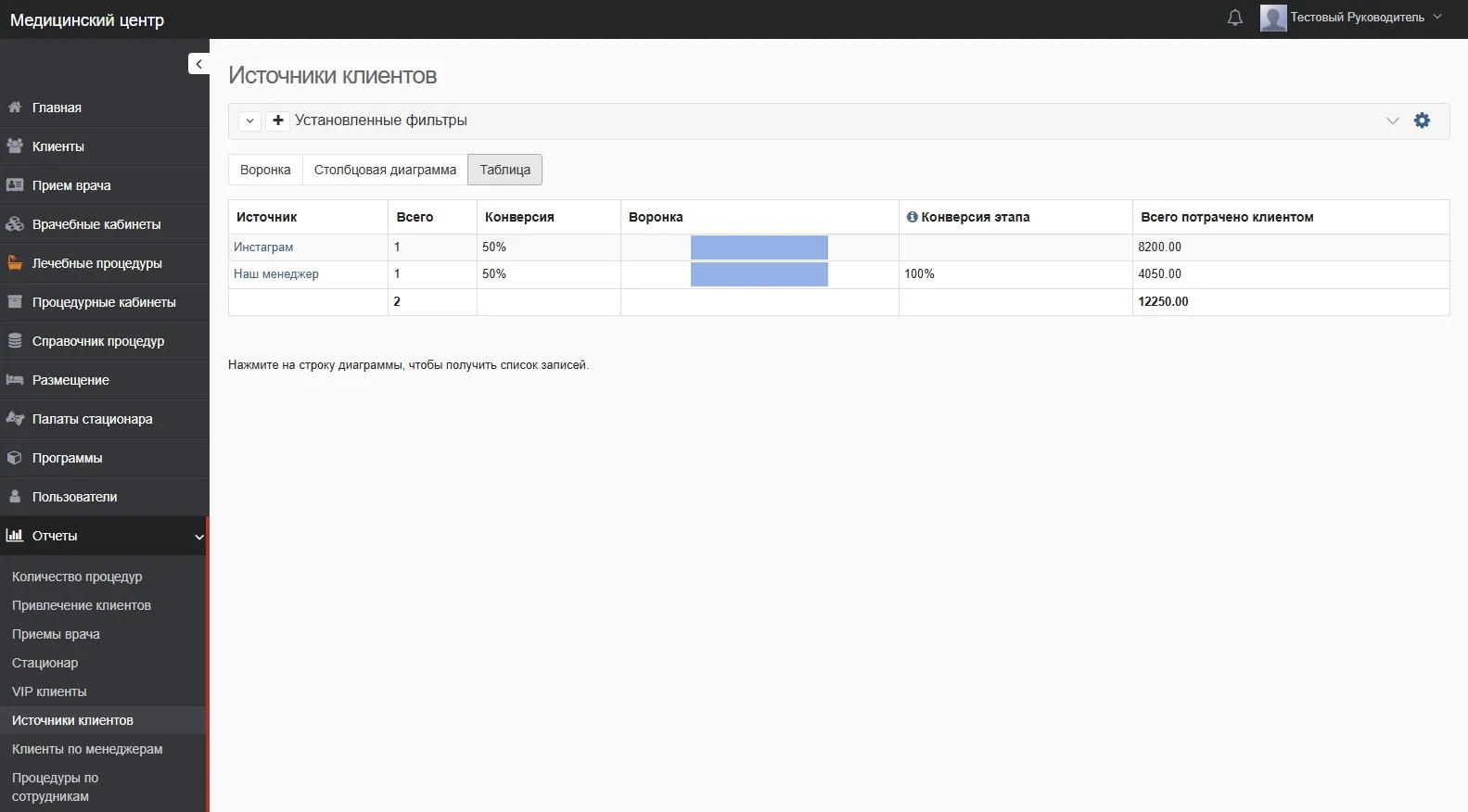The width and height of the screenshot is (1468, 812).
Task: Open the Инстаграм source link
Action: click(x=263, y=247)
